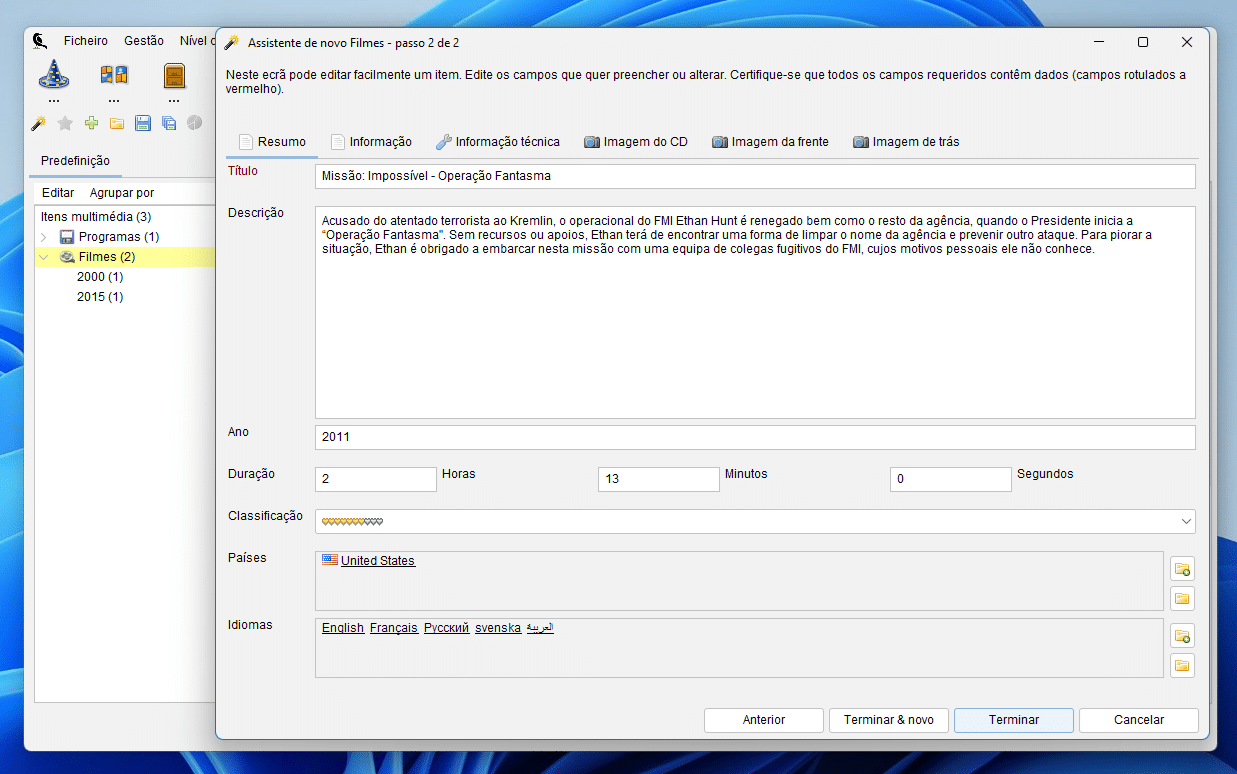Screen dimensions: 1237x774
Task: Click the Segundos field showing 0
Action: [951, 479]
